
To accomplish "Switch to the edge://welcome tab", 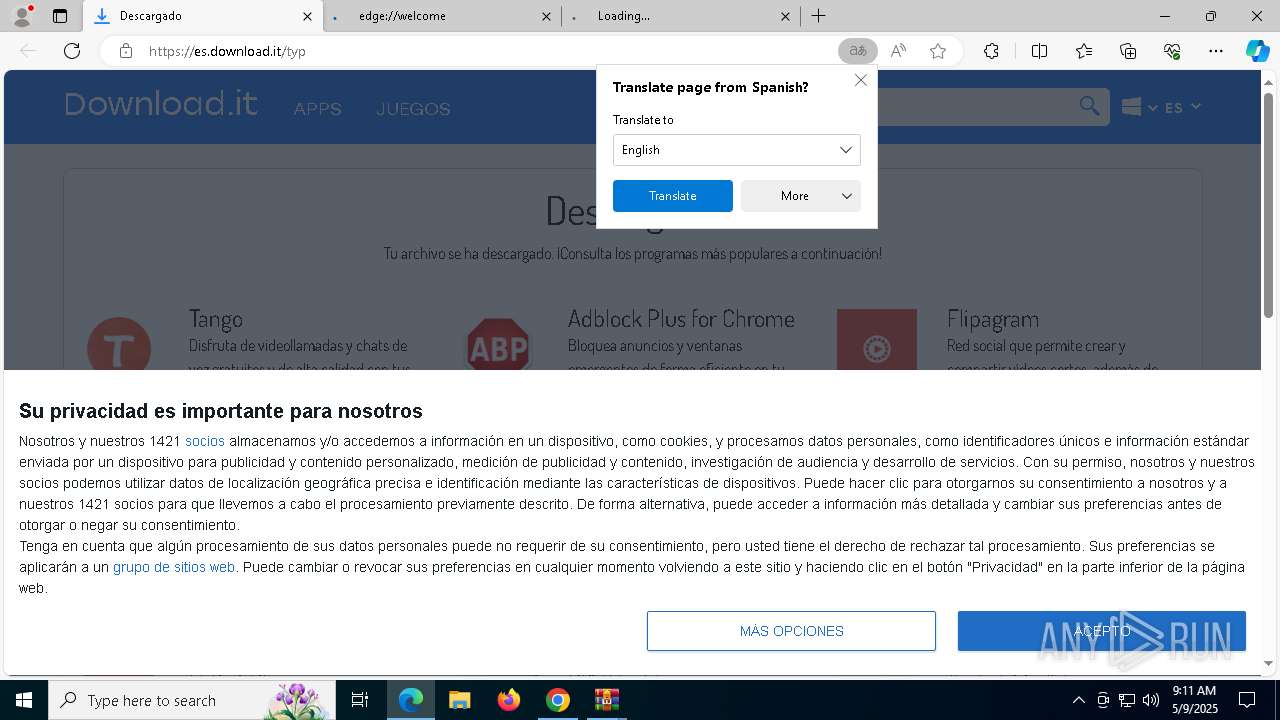I will pyautogui.click(x=441, y=16).
